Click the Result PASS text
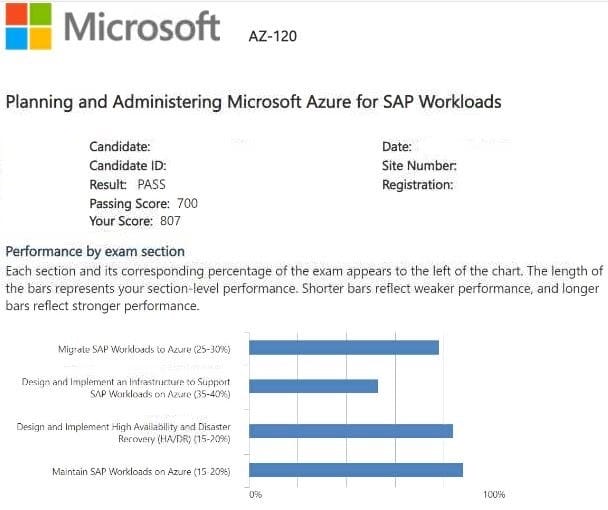Image resolution: width=608 pixels, height=510 pixels. point(127,185)
